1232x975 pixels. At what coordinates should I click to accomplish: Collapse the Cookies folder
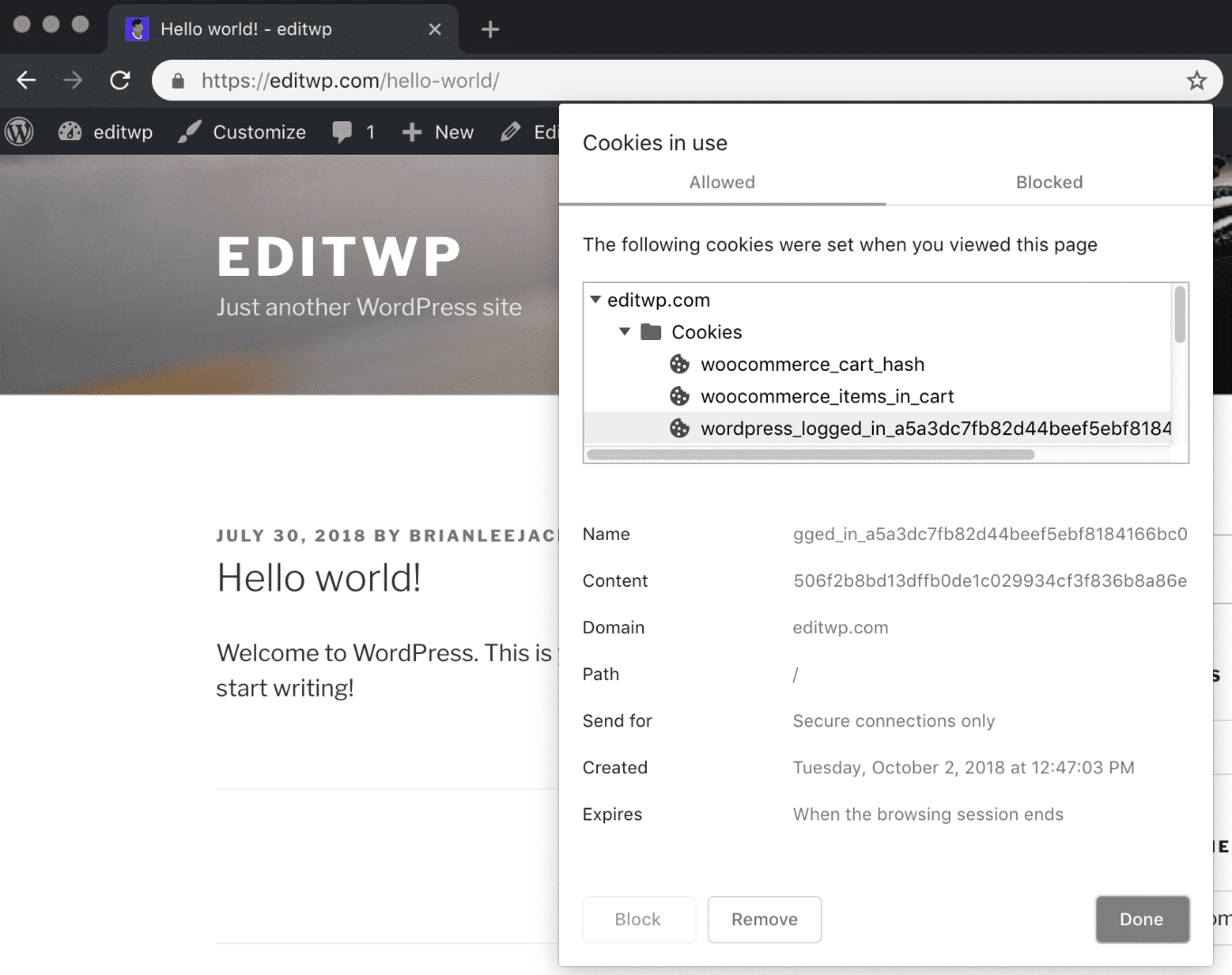624,332
